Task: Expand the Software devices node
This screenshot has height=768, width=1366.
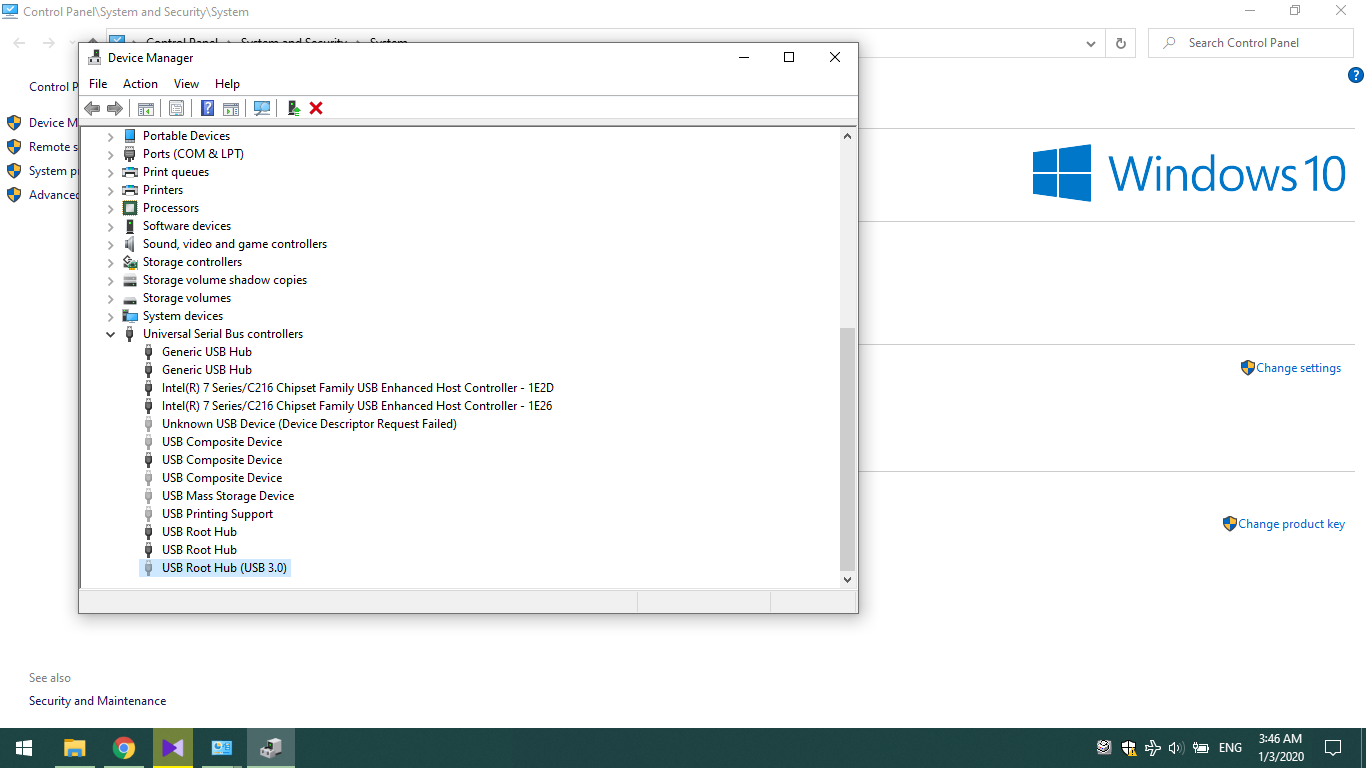Action: click(x=111, y=226)
